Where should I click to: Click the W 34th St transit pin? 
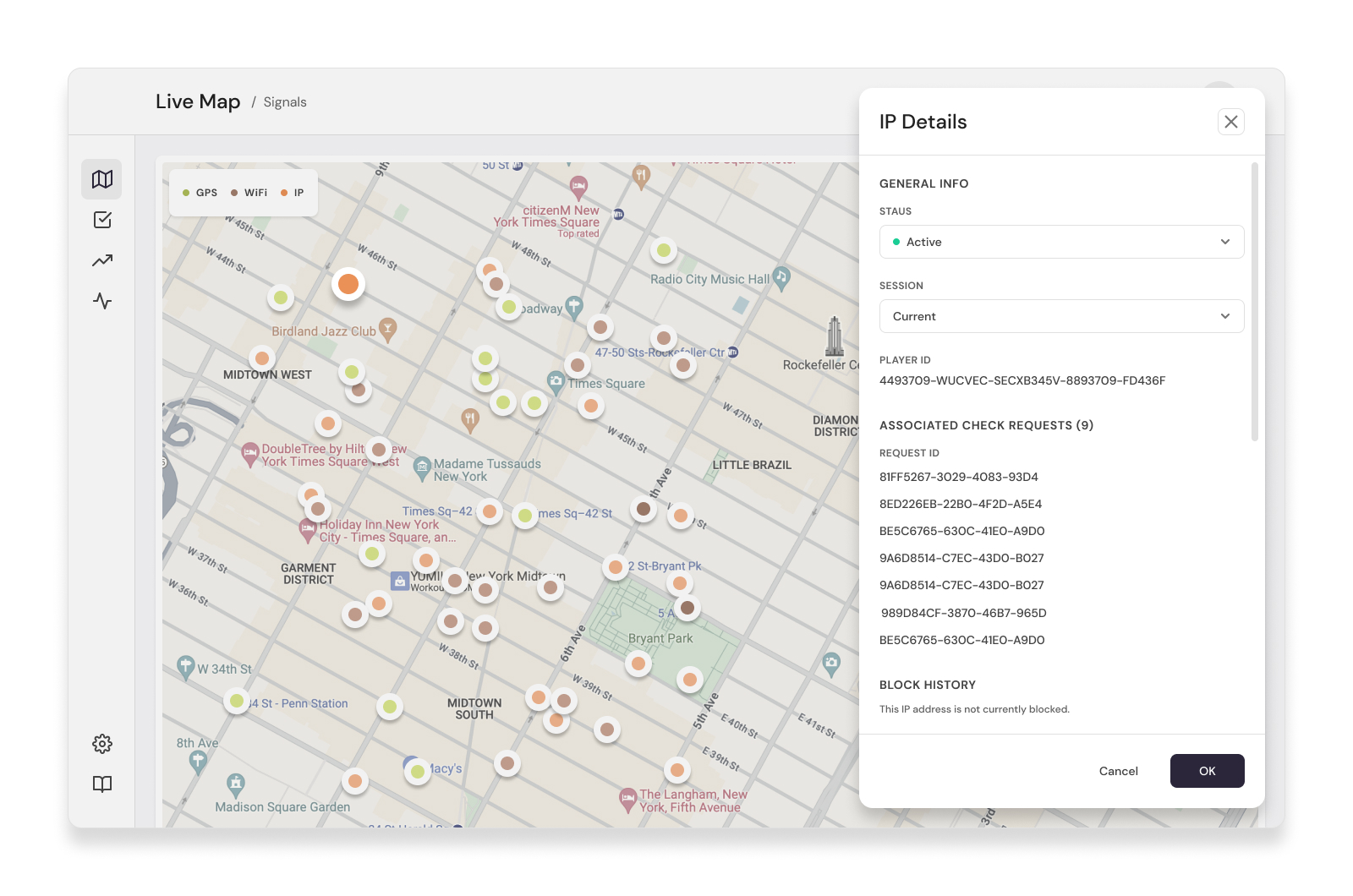pyautogui.click(x=186, y=668)
